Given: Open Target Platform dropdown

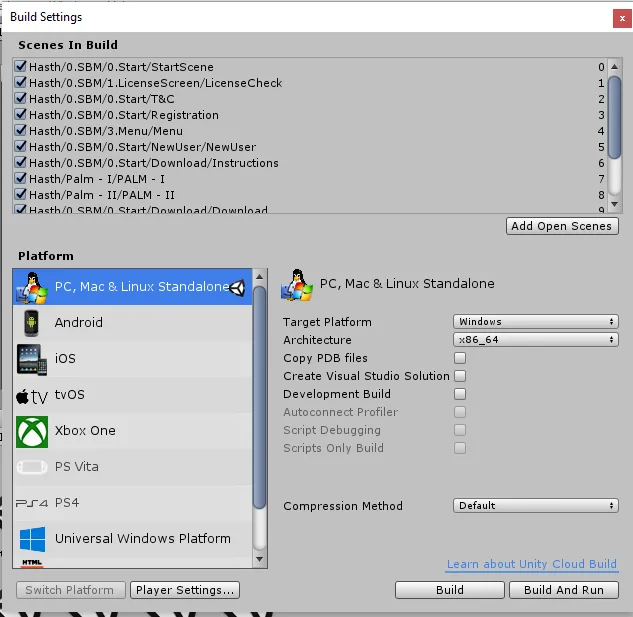Looking at the screenshot, I should coord(536,322).
